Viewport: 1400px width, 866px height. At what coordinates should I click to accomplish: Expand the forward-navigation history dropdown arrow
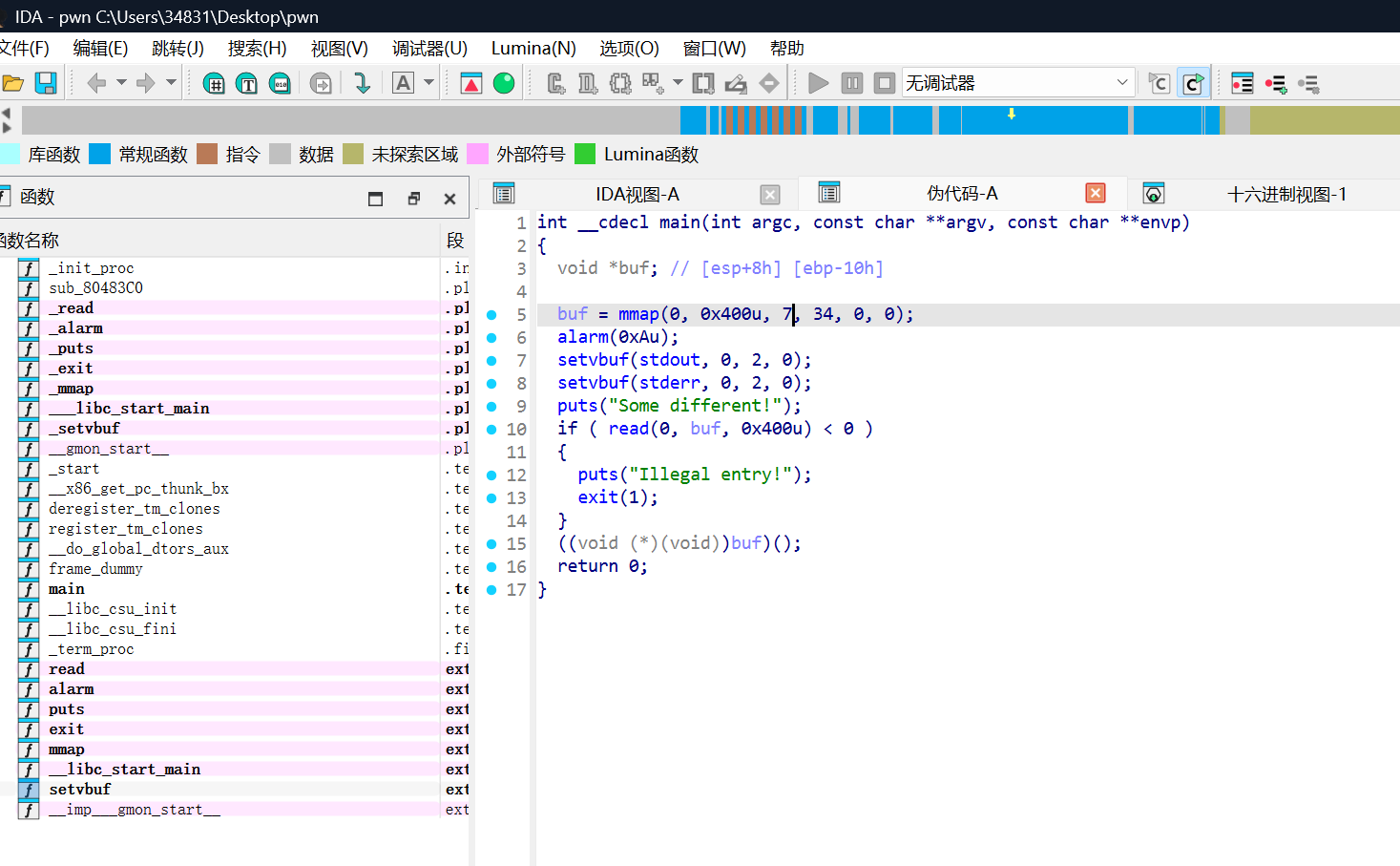pyautogui.click(x=171, y=83)
